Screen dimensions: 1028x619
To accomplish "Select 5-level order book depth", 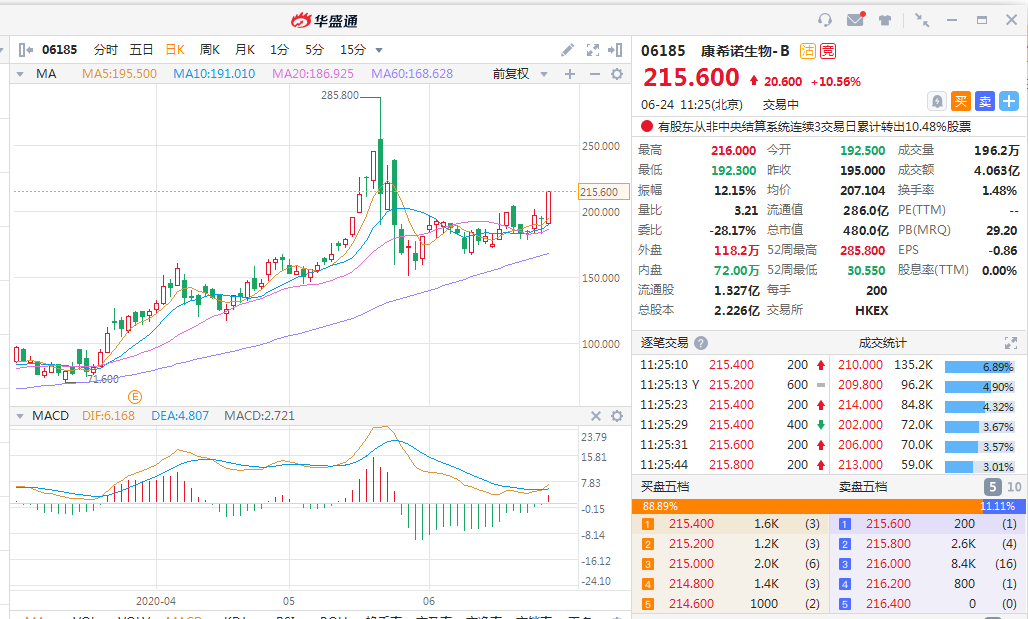I will tap(992, 487).
